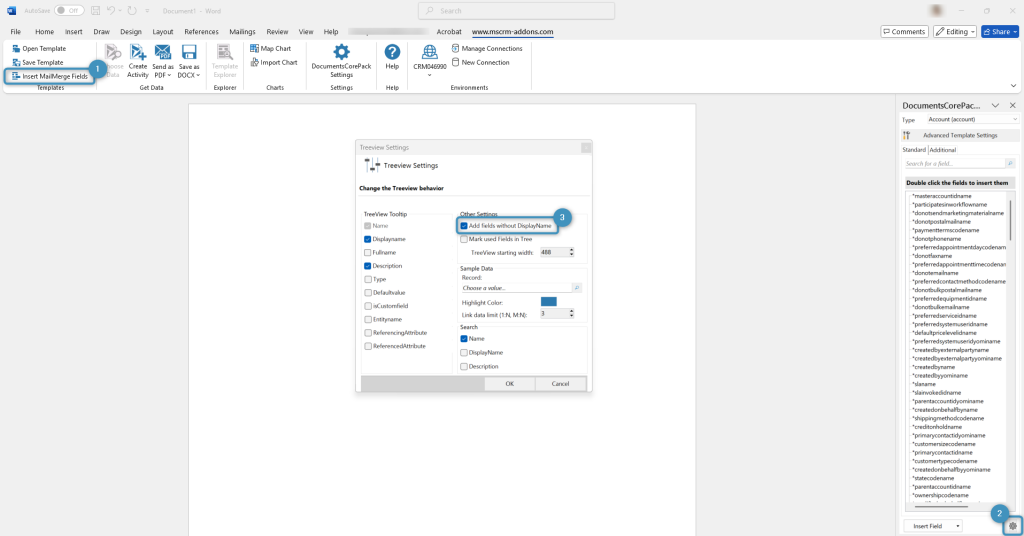Click the Highlight Color swatch

[x=549, y=302]
